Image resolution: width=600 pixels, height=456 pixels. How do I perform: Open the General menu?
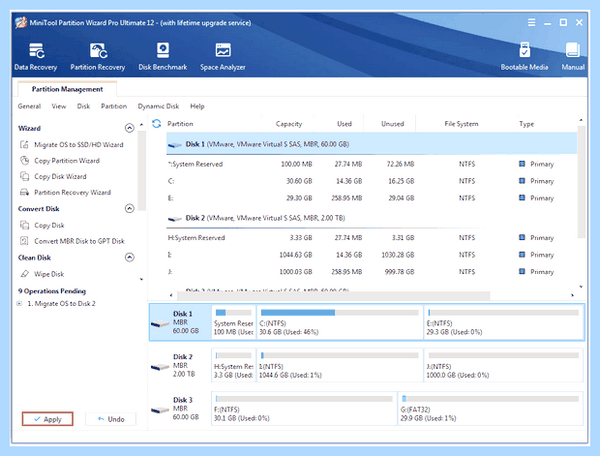click(x=29, y=106)
